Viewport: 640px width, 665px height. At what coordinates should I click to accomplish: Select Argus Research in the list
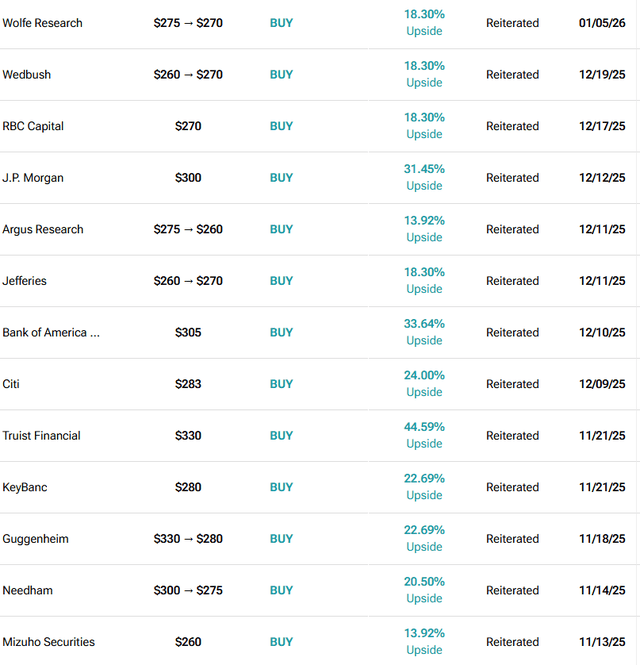point(43,229)
